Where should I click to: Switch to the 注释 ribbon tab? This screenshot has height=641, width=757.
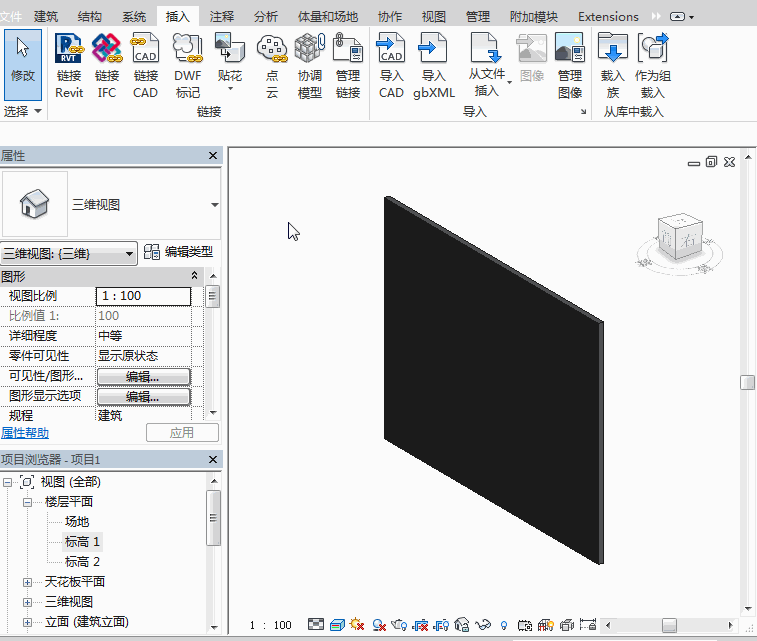(222, 17)
